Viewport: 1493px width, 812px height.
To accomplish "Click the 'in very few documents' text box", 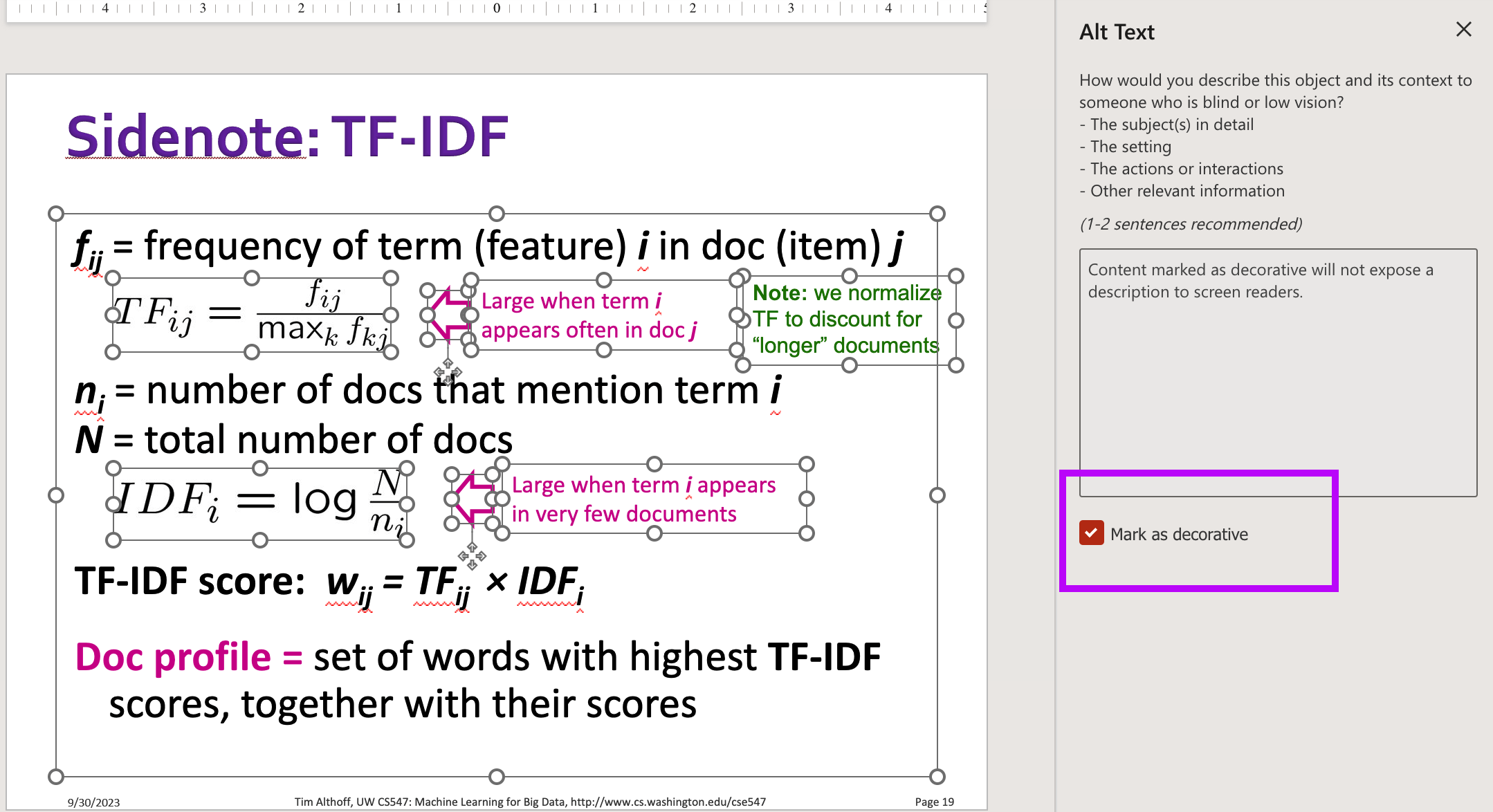I will pyautogui.click(x=654, y=499).
